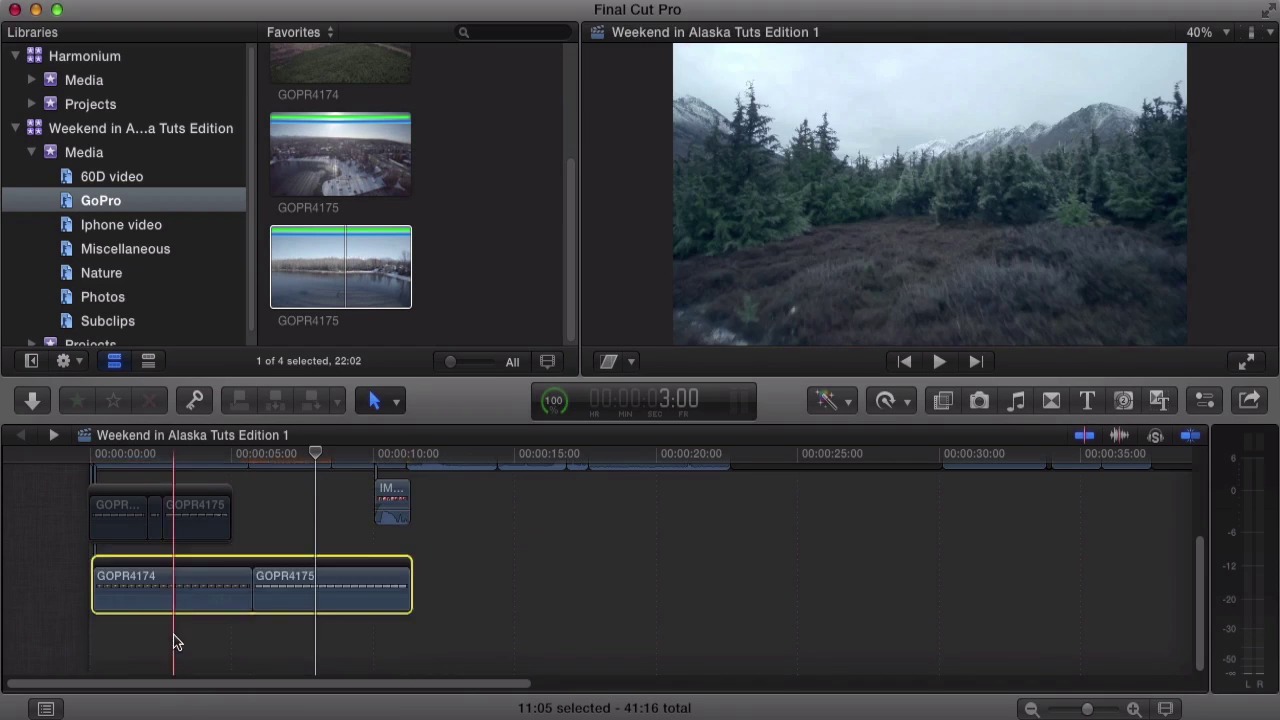Select the GOPR4175 snowy town thumbnail
Viewport: 1280px width, 720px height.
click(x=340, y=156)
